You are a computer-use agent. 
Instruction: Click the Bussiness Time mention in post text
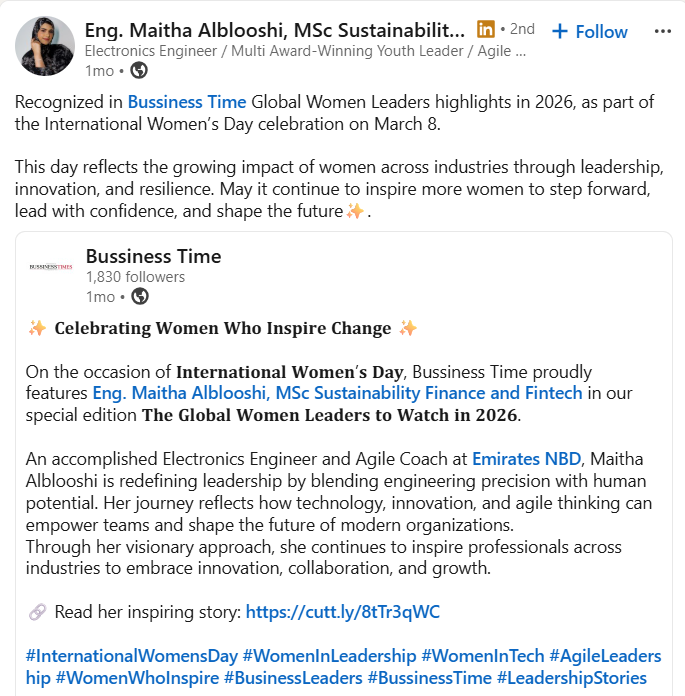pos(186,101)
